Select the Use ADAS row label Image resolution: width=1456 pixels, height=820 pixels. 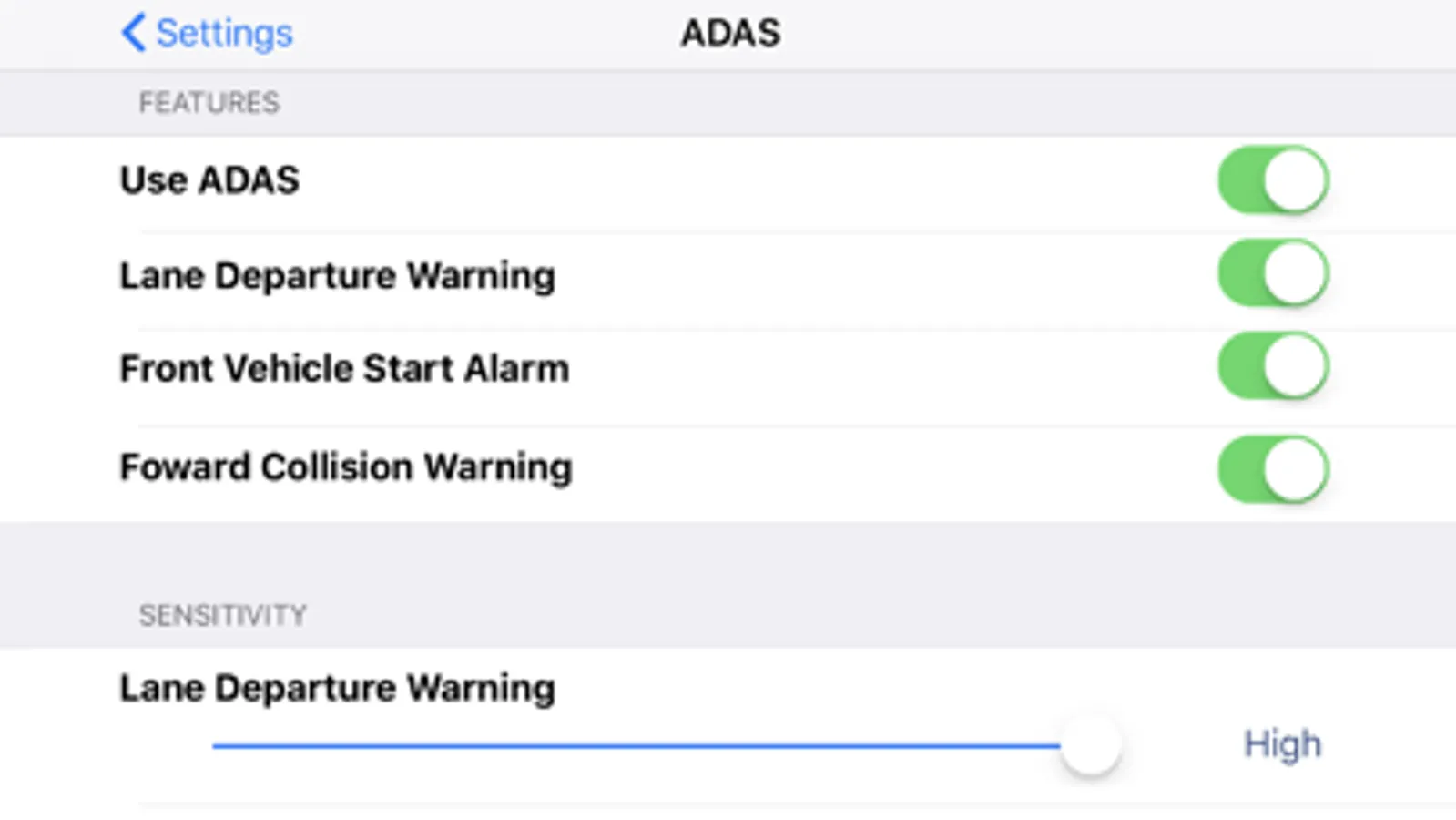click(209, 180)
